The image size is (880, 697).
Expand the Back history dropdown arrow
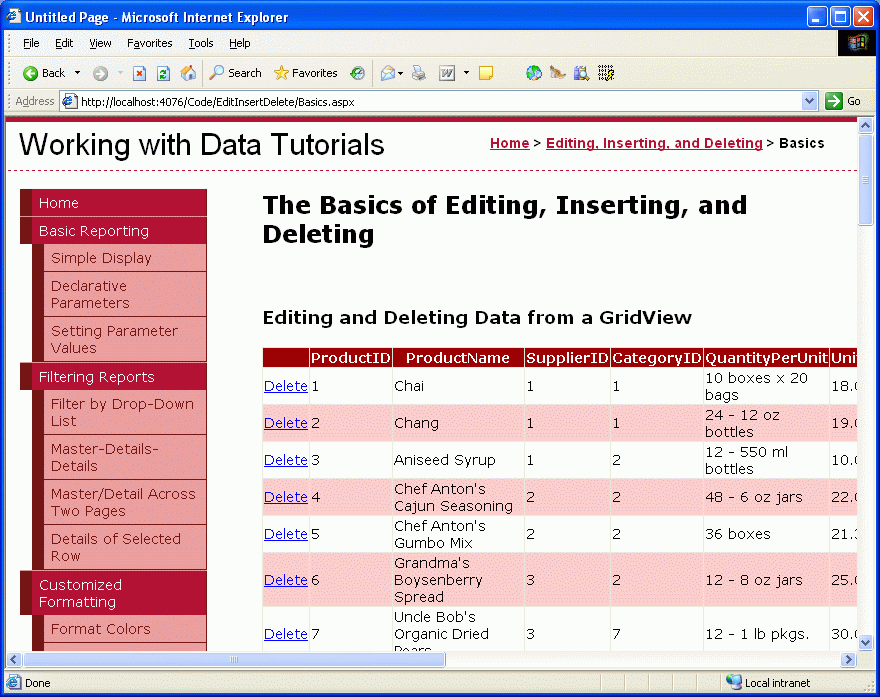(x=77, y=73)
